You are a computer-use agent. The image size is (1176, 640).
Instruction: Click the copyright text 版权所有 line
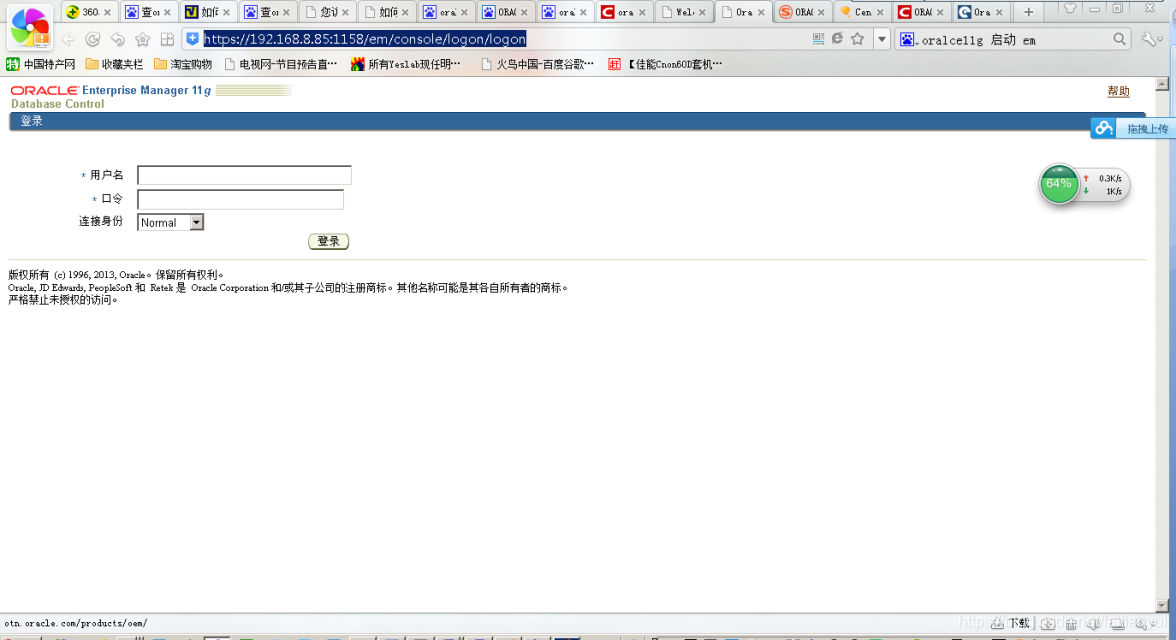(116, 275)
